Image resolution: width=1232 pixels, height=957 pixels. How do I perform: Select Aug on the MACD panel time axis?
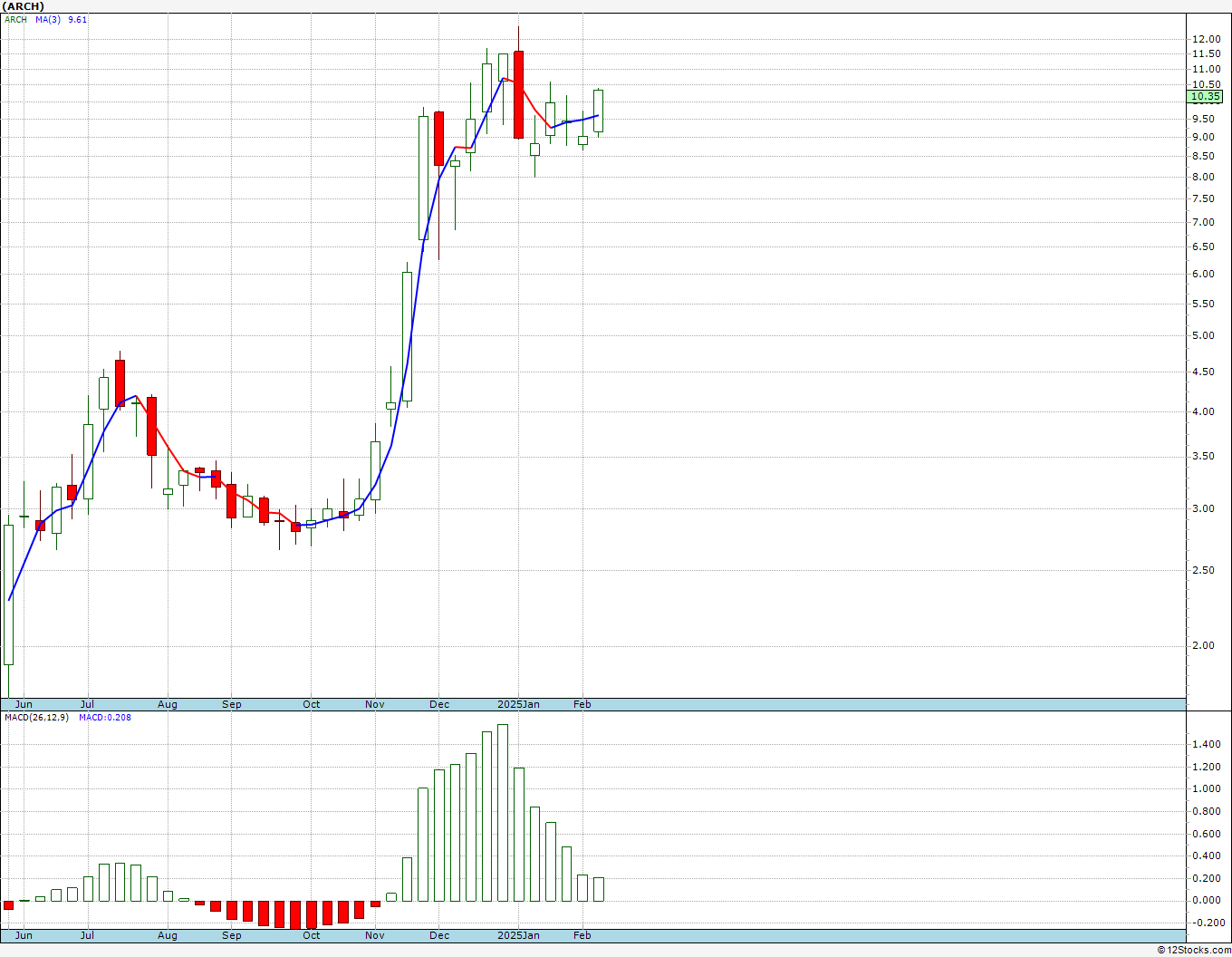tap(168, 935)
